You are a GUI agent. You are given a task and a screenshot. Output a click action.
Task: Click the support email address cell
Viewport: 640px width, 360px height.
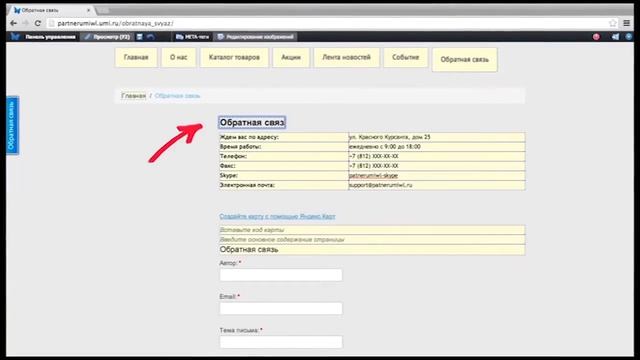tap(437, 185)
